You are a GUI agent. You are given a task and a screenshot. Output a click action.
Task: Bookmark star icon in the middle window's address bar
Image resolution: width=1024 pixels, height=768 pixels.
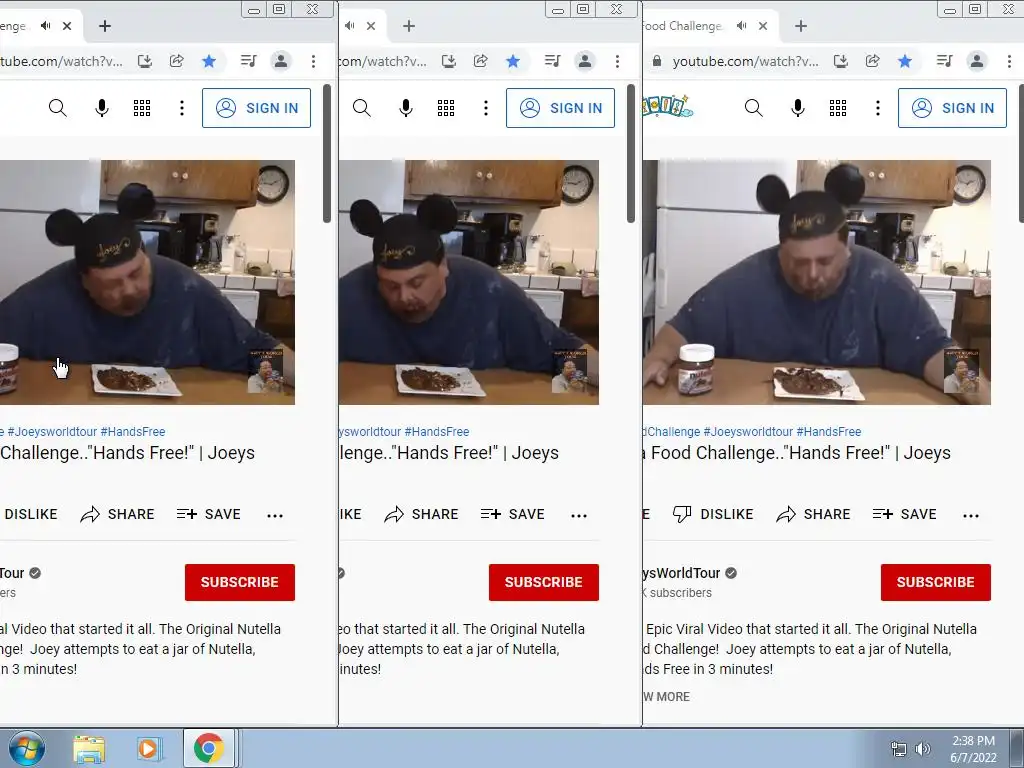(x=513, y=61)
